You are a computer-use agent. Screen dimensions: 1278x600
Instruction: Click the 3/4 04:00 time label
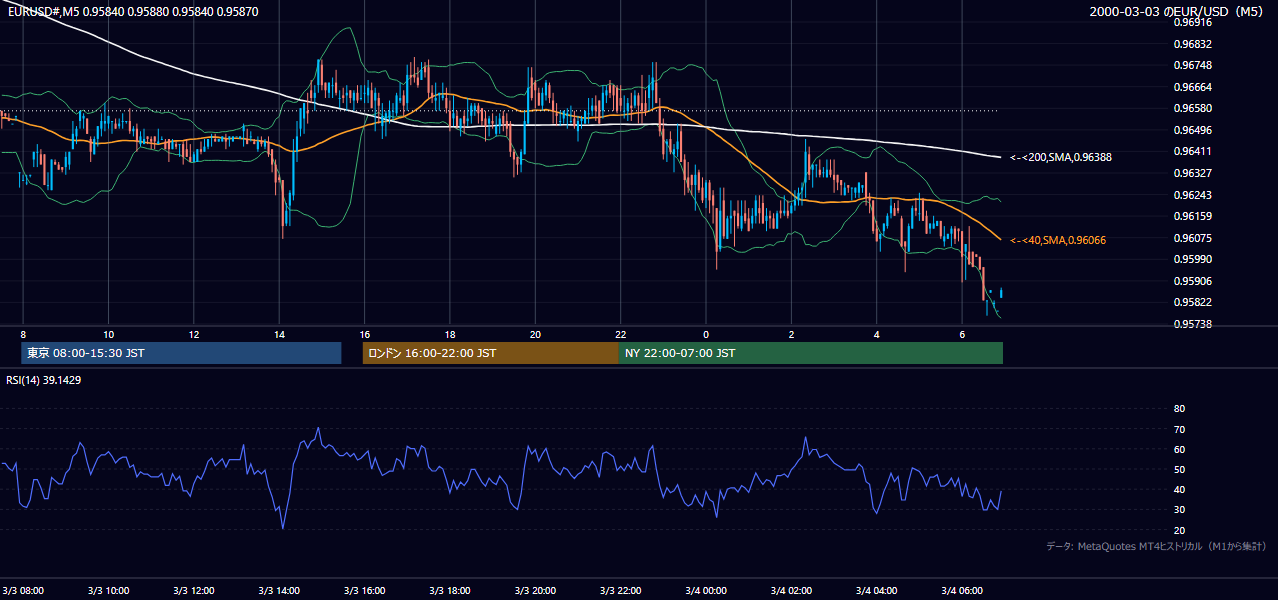[876, 591]
